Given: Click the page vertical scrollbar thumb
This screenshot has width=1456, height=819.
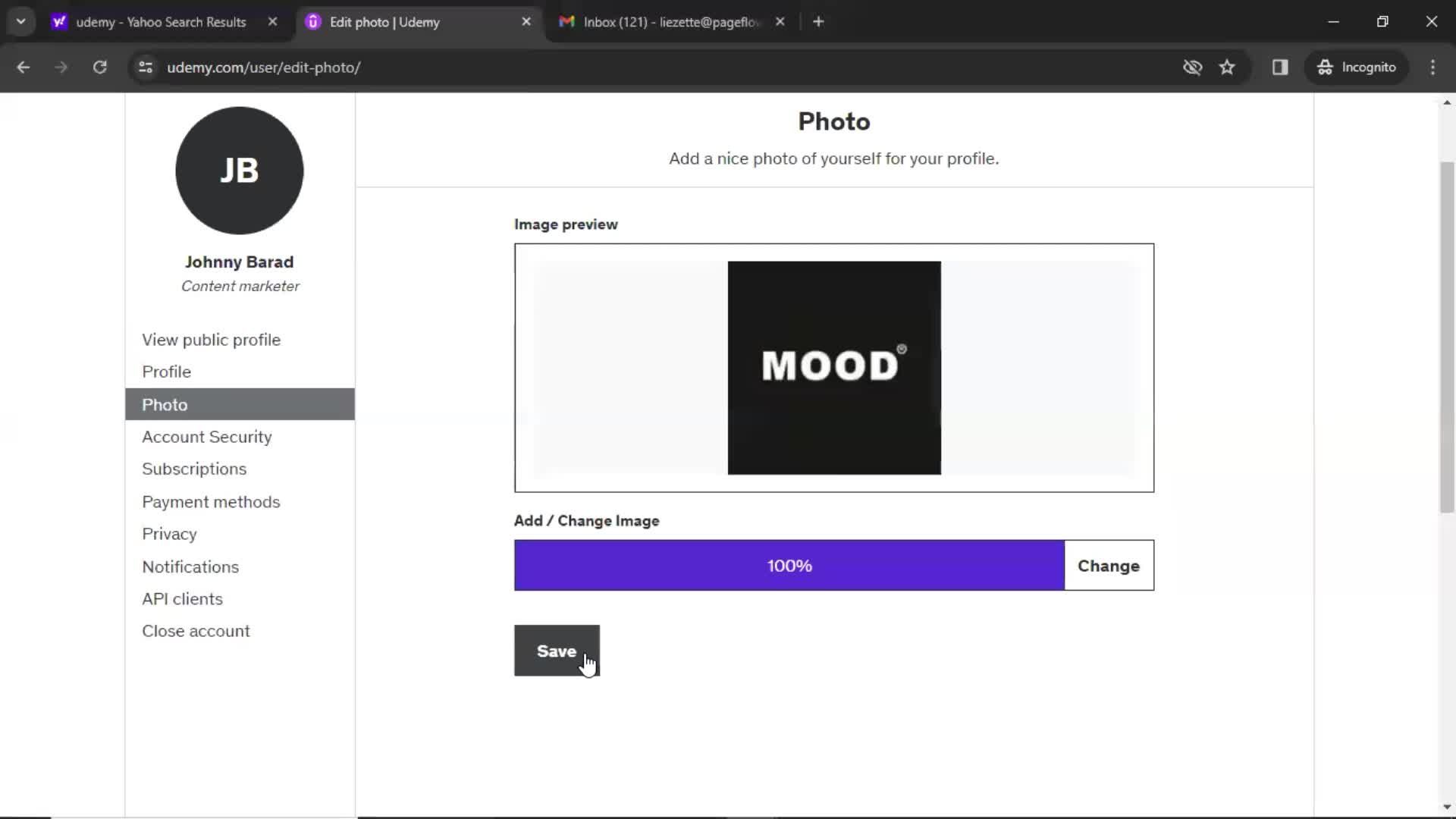Looking at the screenshot, I should 1447,337.
